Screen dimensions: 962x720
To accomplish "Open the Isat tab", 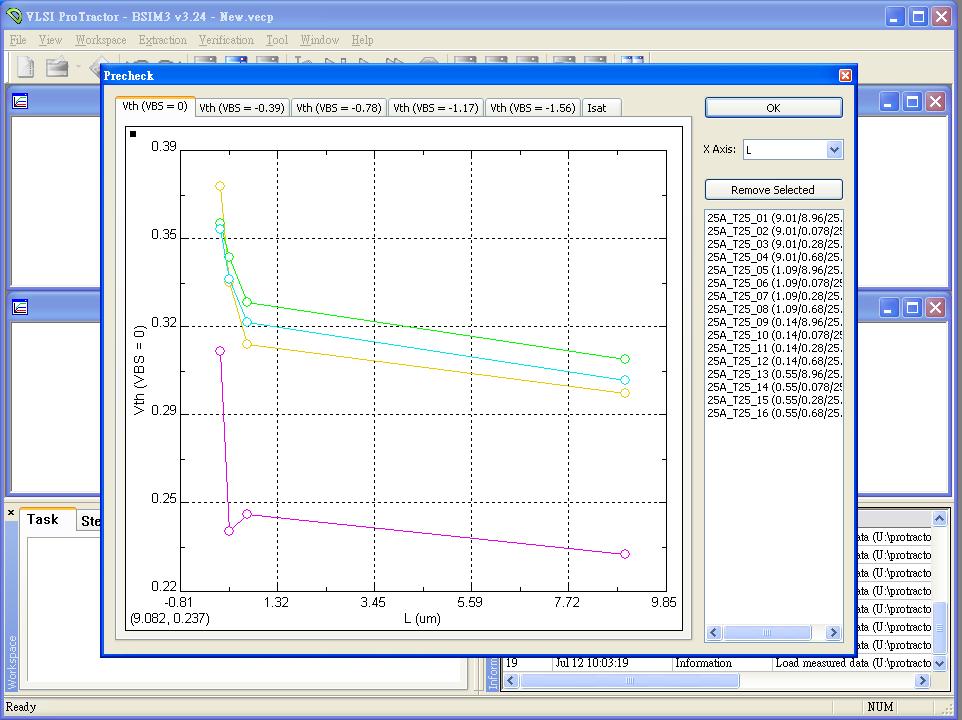I will (x=597, y=108).
